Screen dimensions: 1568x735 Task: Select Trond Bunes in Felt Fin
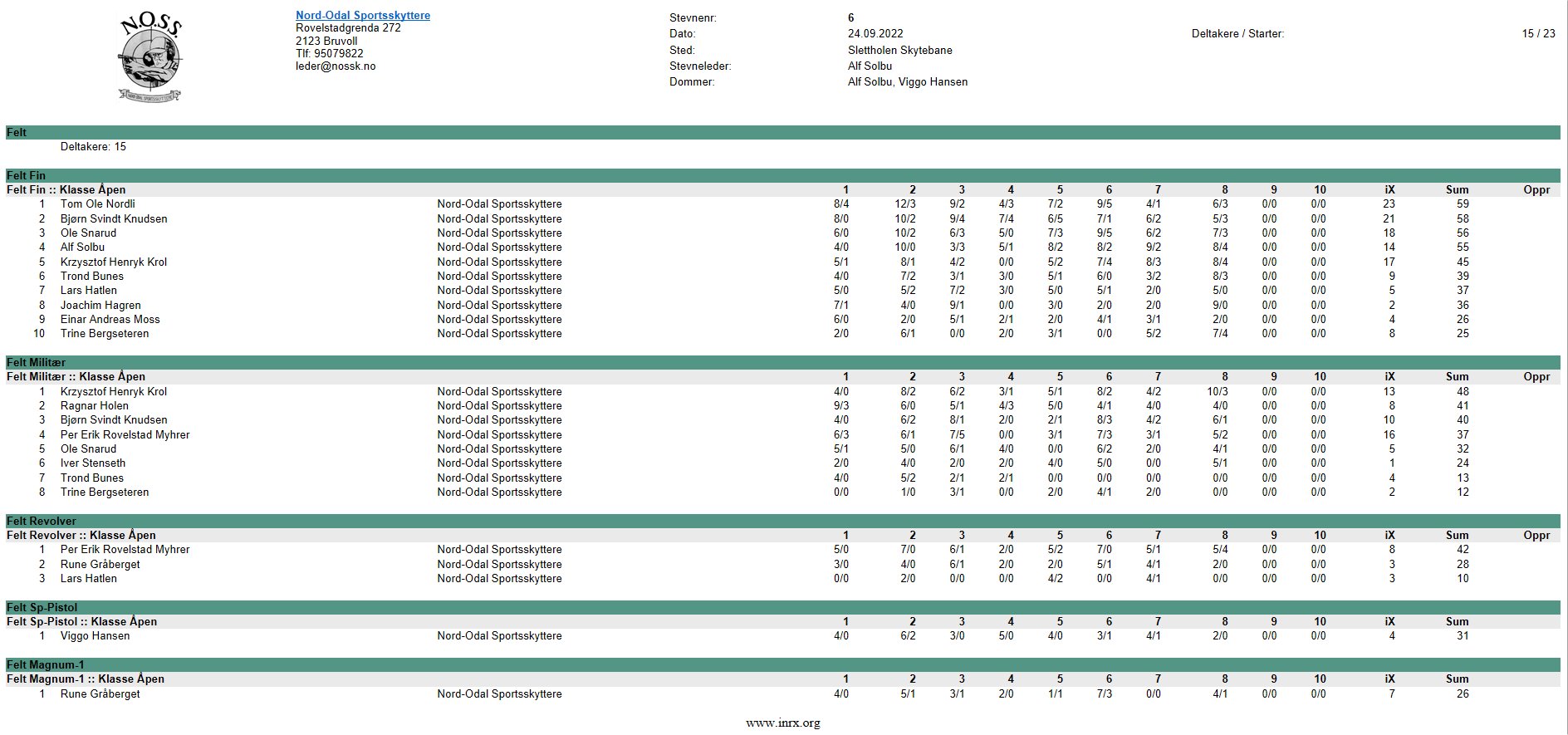click(x=92, y=277)
